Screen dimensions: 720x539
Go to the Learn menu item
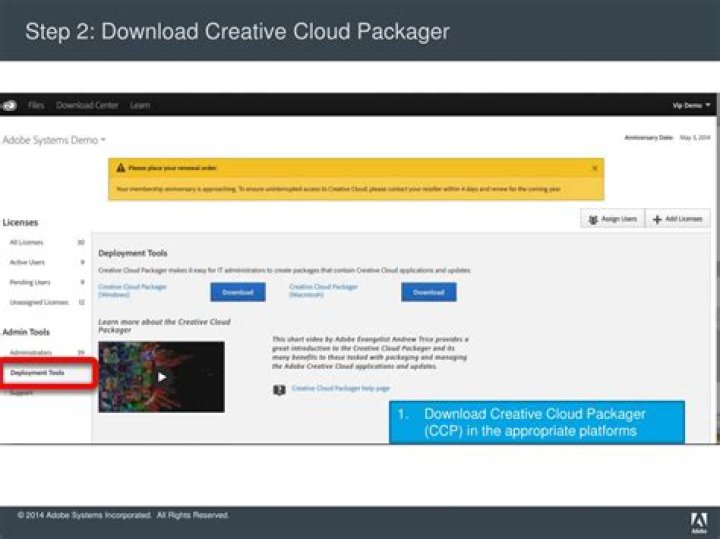pos(140,105)
